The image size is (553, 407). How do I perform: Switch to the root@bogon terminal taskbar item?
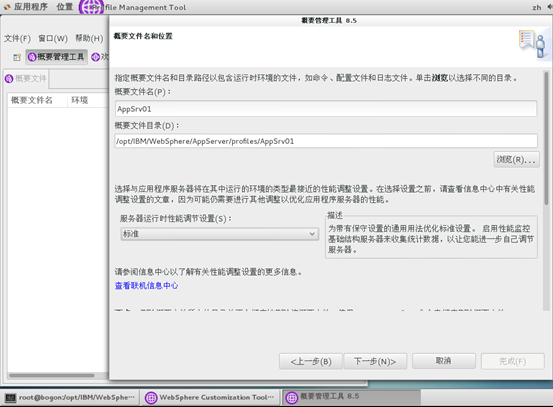[x=70, y=397]
